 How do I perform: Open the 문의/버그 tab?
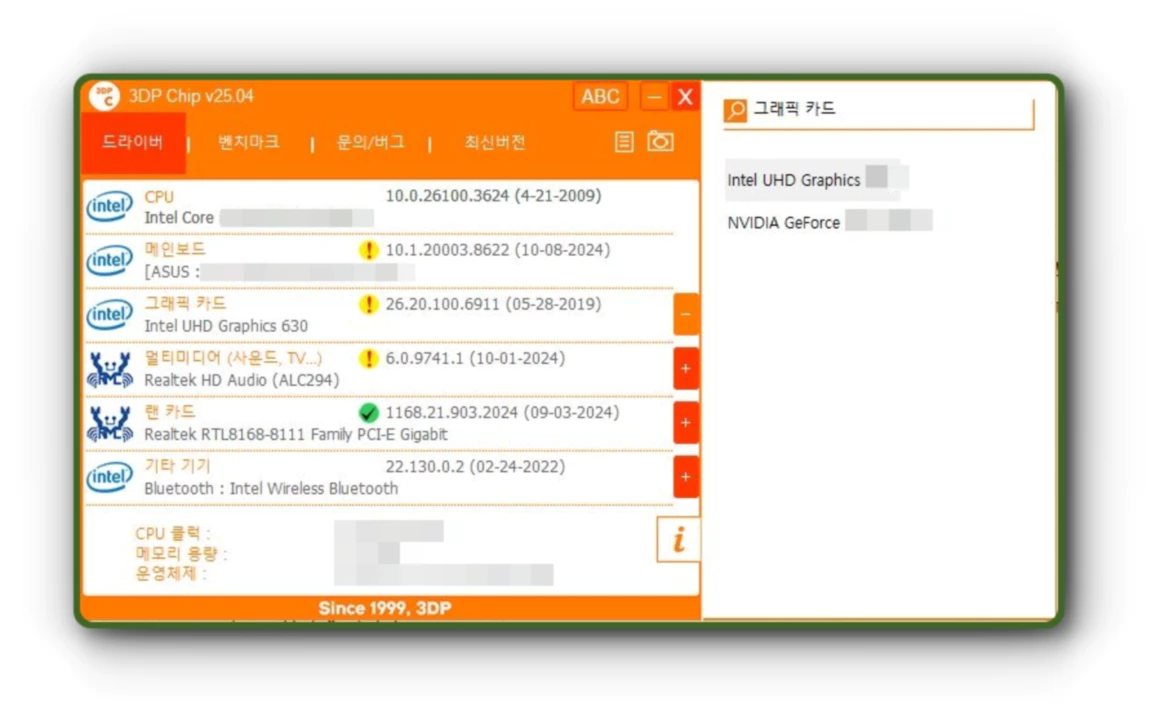(371, 142)
